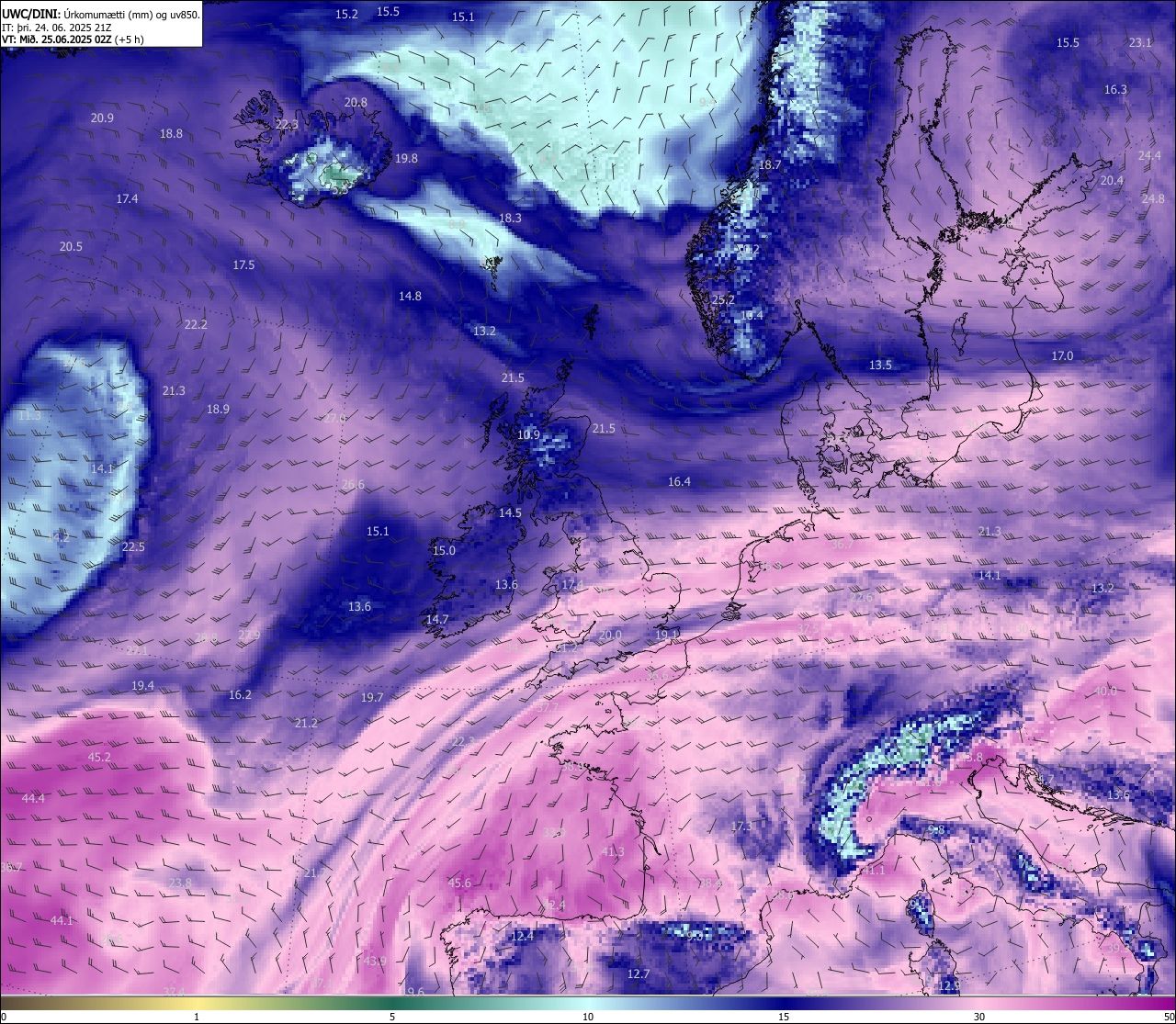Screen dimensions: 1176x1024
Task: Click the 19.4 value label
Action: 142,686
